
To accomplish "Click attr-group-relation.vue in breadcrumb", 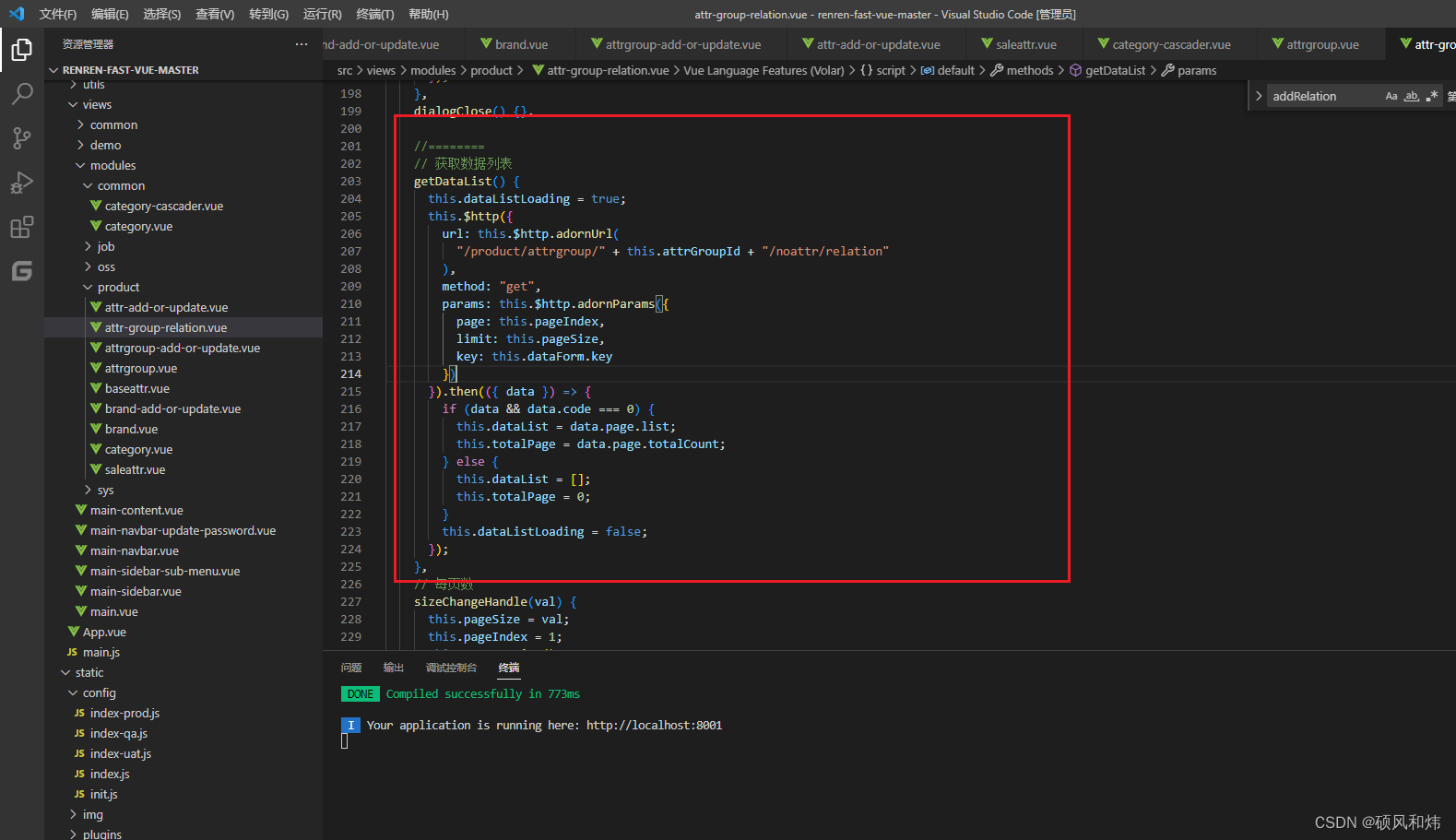I will pyautogui.click(x=608, y=70).
